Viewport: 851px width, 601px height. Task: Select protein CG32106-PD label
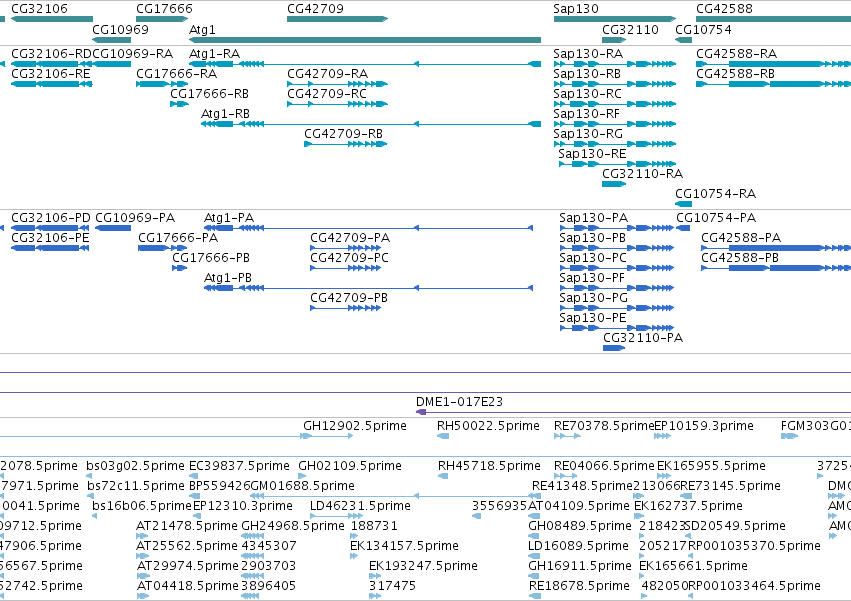point(51,218)
